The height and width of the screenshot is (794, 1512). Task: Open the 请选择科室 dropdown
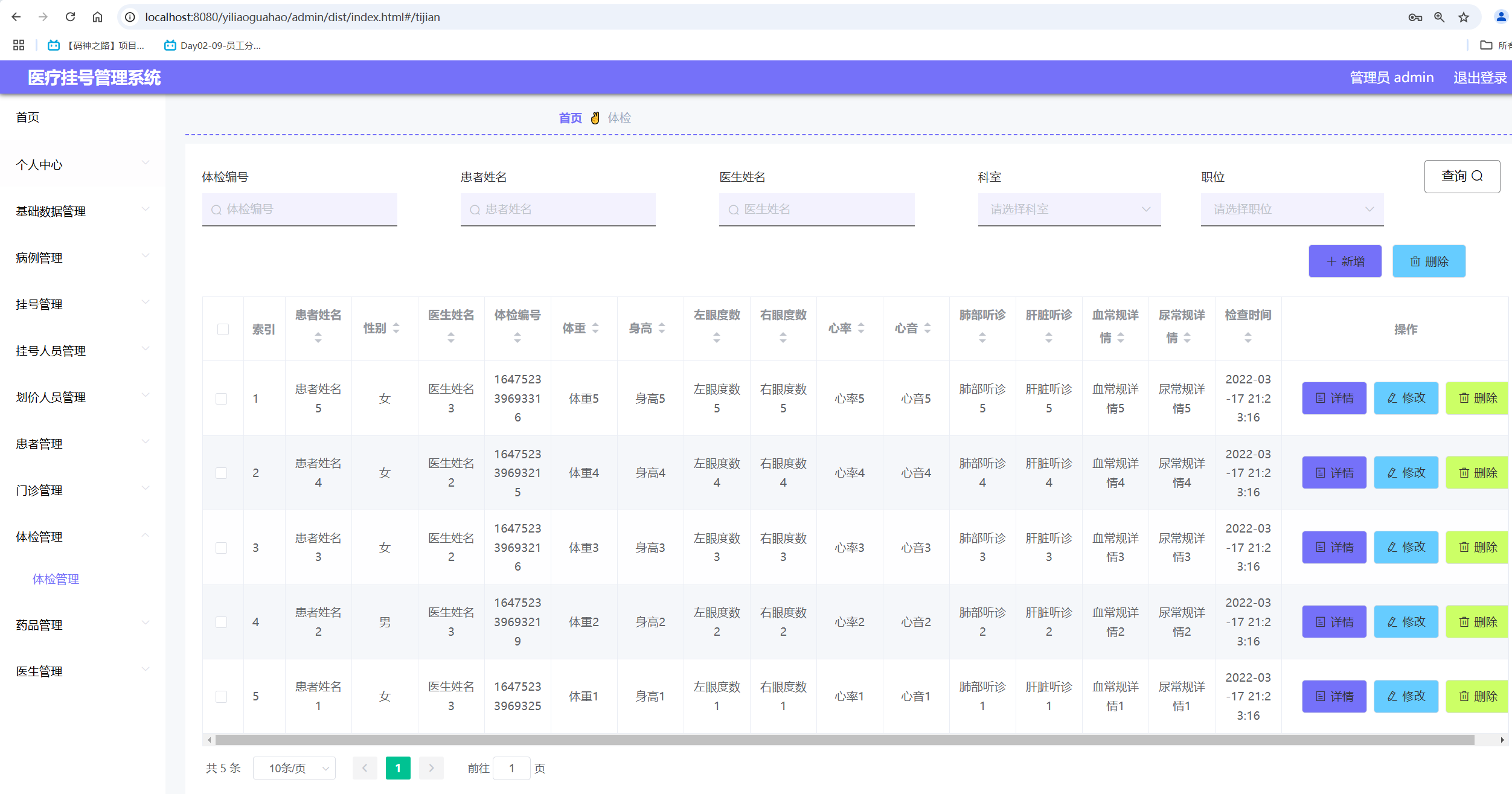(1069, 209)
